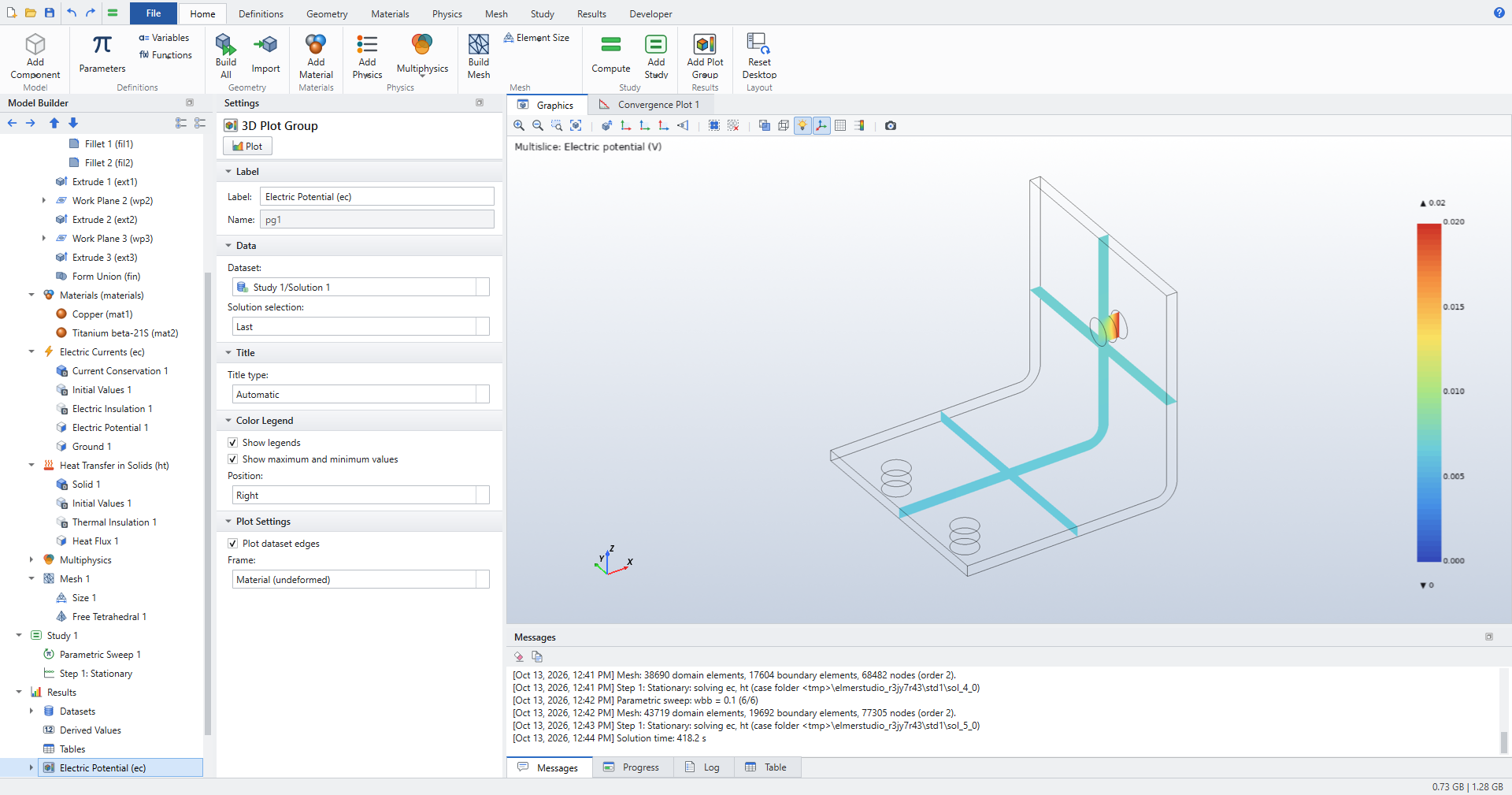This screenshot has width=1512, height=795.
Task: Click the Select All icon in the graphics toolbar
Action: (x=714, y=125)
